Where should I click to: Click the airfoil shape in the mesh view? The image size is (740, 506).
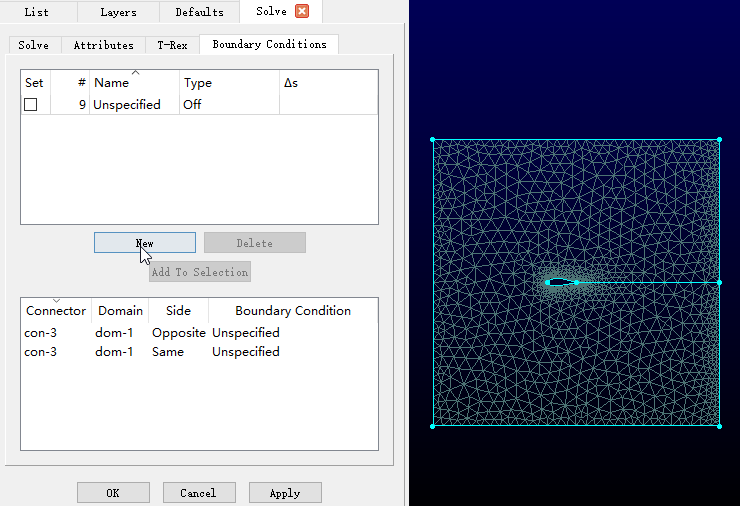(x=559, y=282)
